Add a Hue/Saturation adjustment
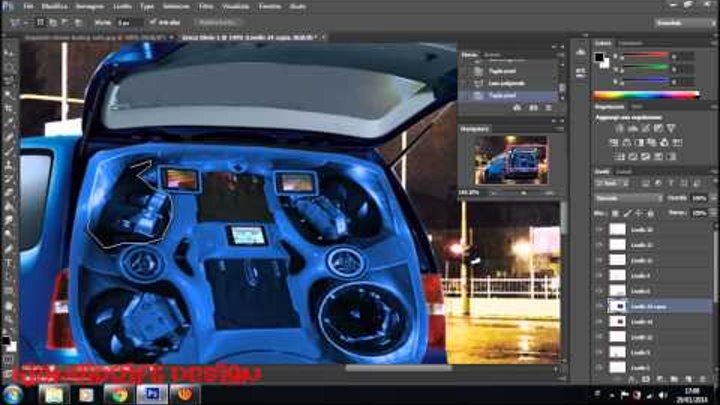 (614, 143)
